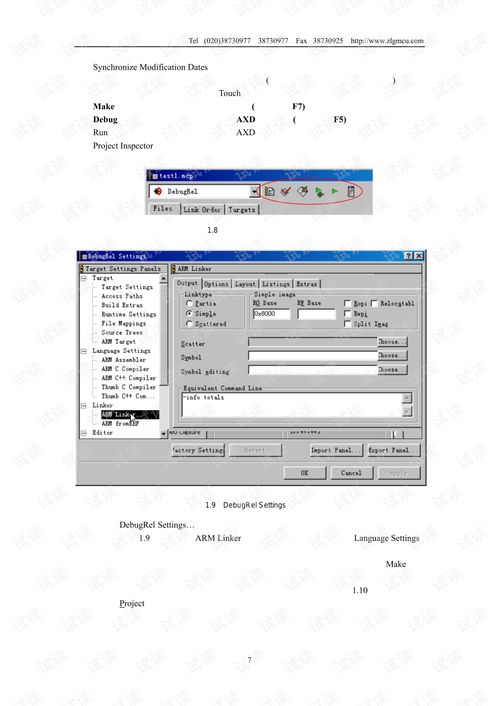Select the Partial linktype radio button

(x=189, y=303)
